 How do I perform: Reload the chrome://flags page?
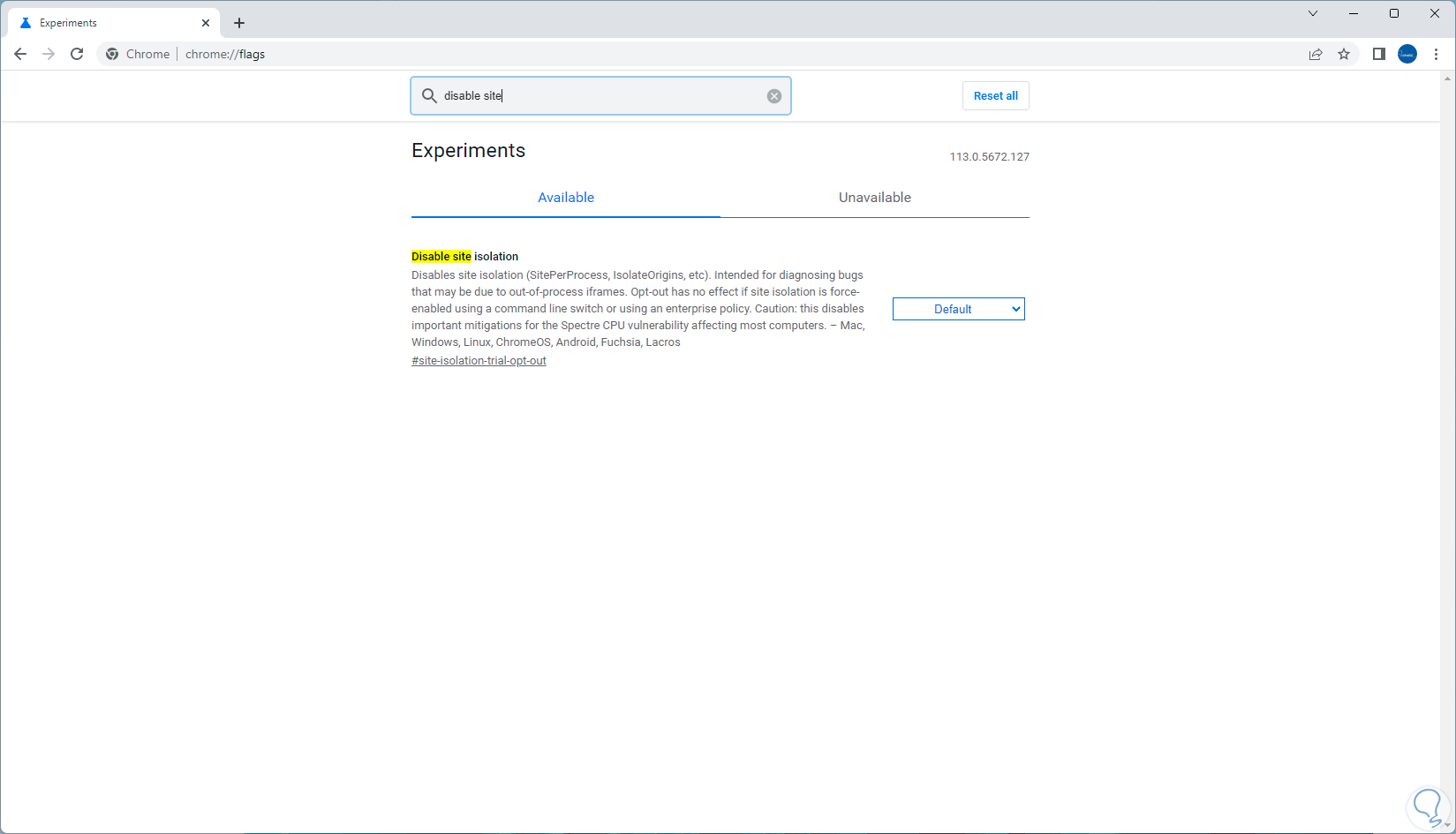click(77, 54)
